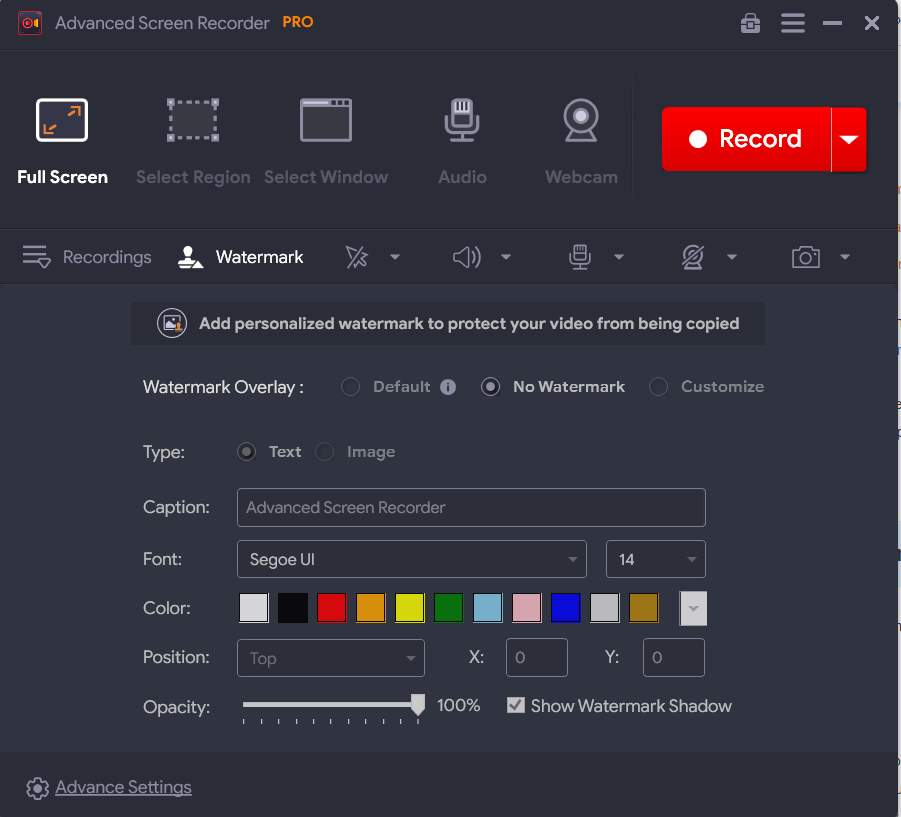Click the speaker sound icon

pyautogui.click(x=466, y=257)
